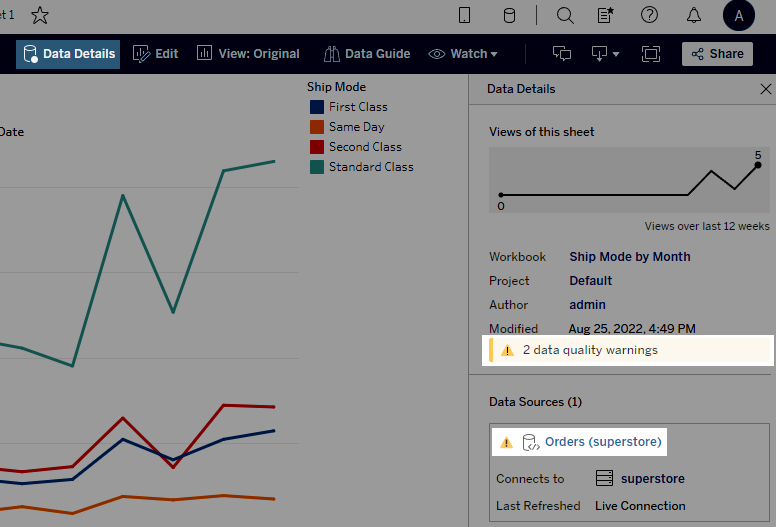776x527 pixels.
Task: Click the data sources cylinder icon in top bar
Action: [509, 15]
